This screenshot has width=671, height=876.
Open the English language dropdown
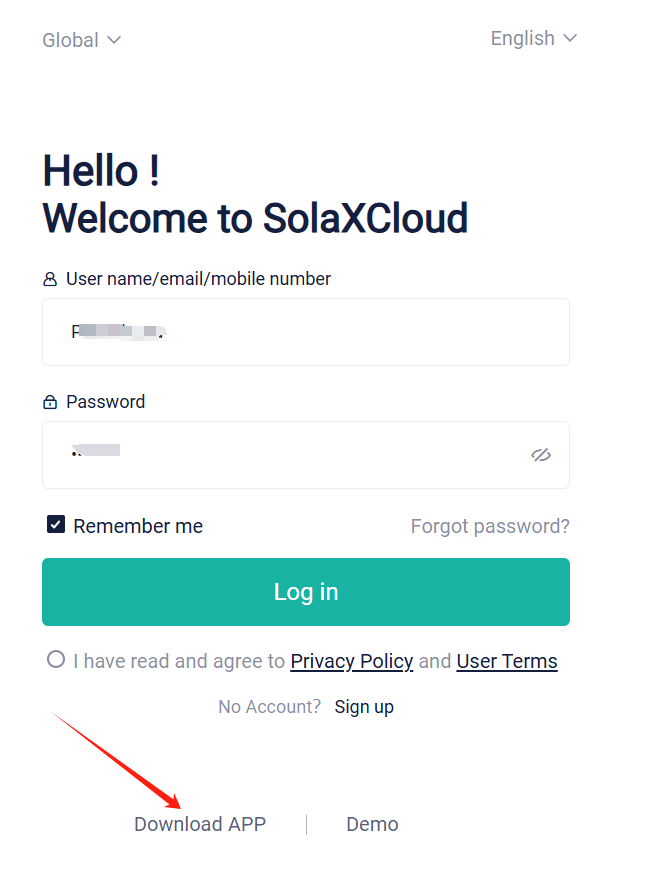click(x=534, y=39)
